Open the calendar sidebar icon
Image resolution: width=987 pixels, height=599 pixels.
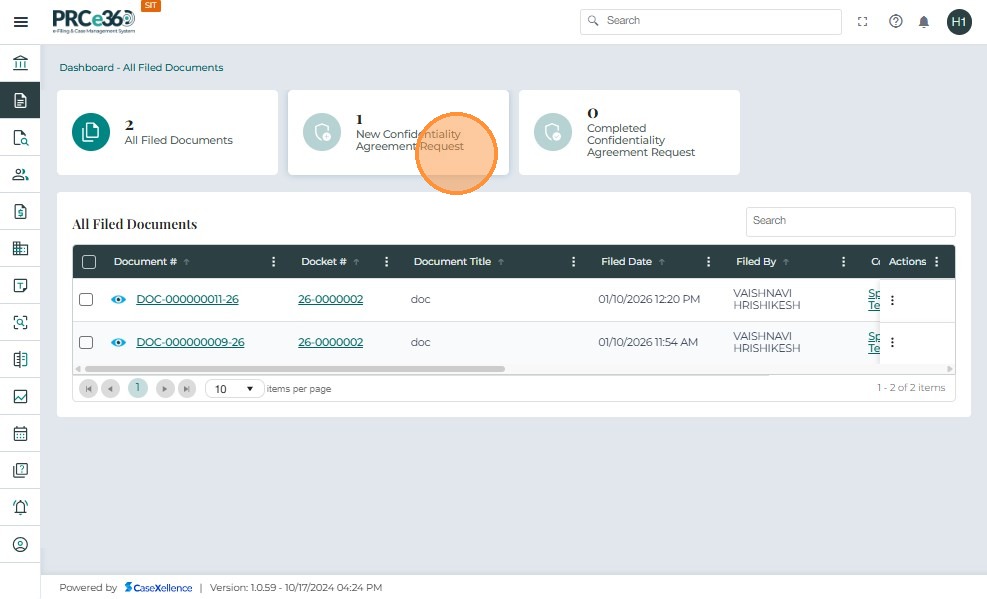coord(20,434)
